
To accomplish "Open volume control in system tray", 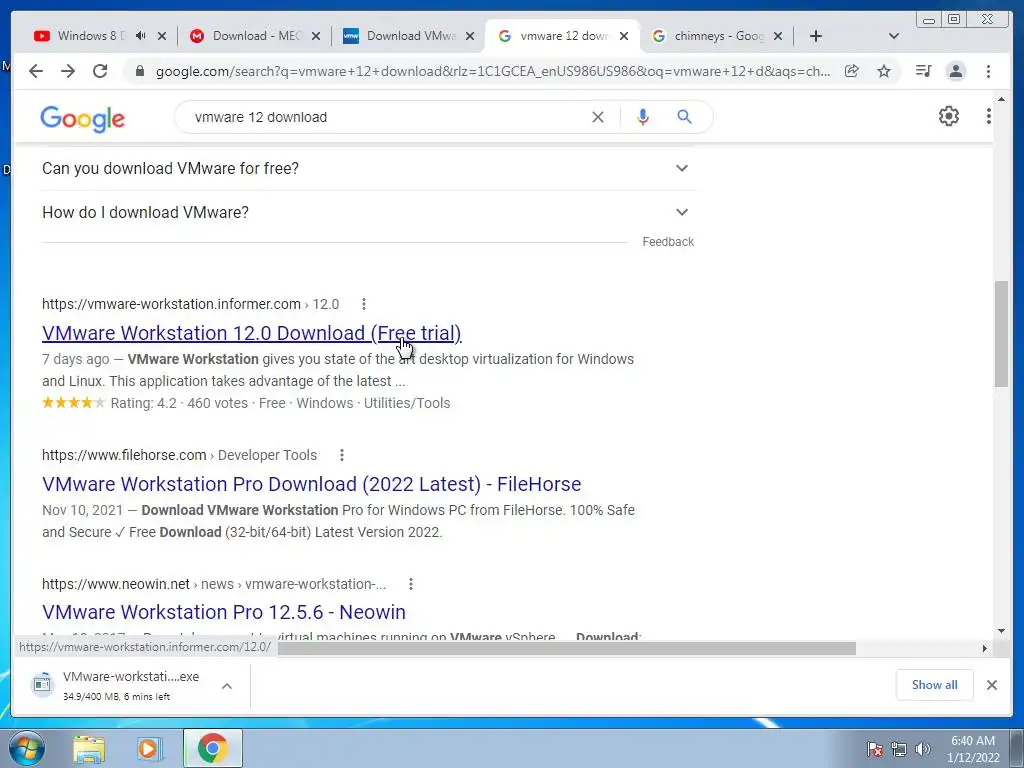I will tap(923, 749).
